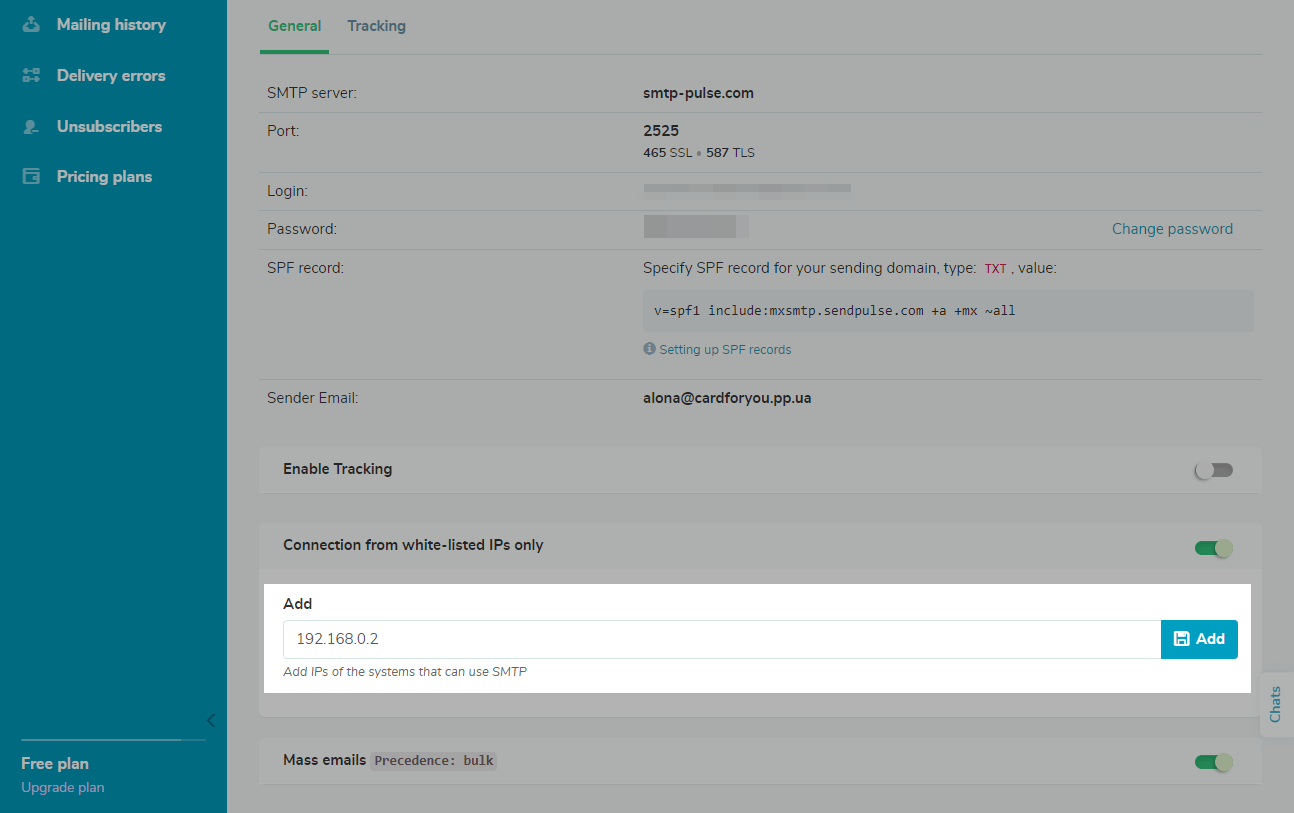The height and width of the screenshot is (813, 1294).
Task: Click the SPF record value code box
Action: point(947,311)
